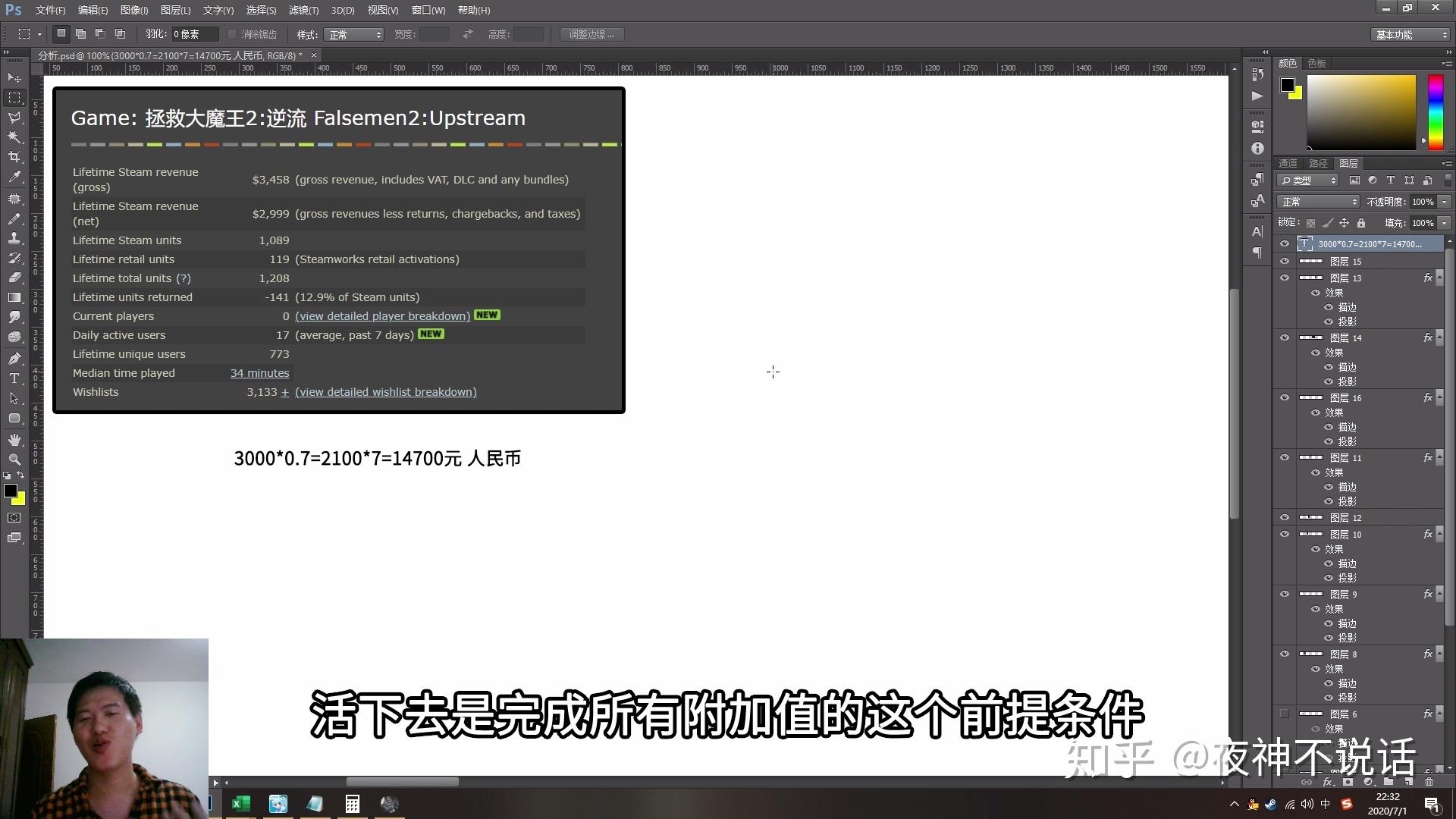Select the Hand tool
1456x819 pixels.
point(14,440)
